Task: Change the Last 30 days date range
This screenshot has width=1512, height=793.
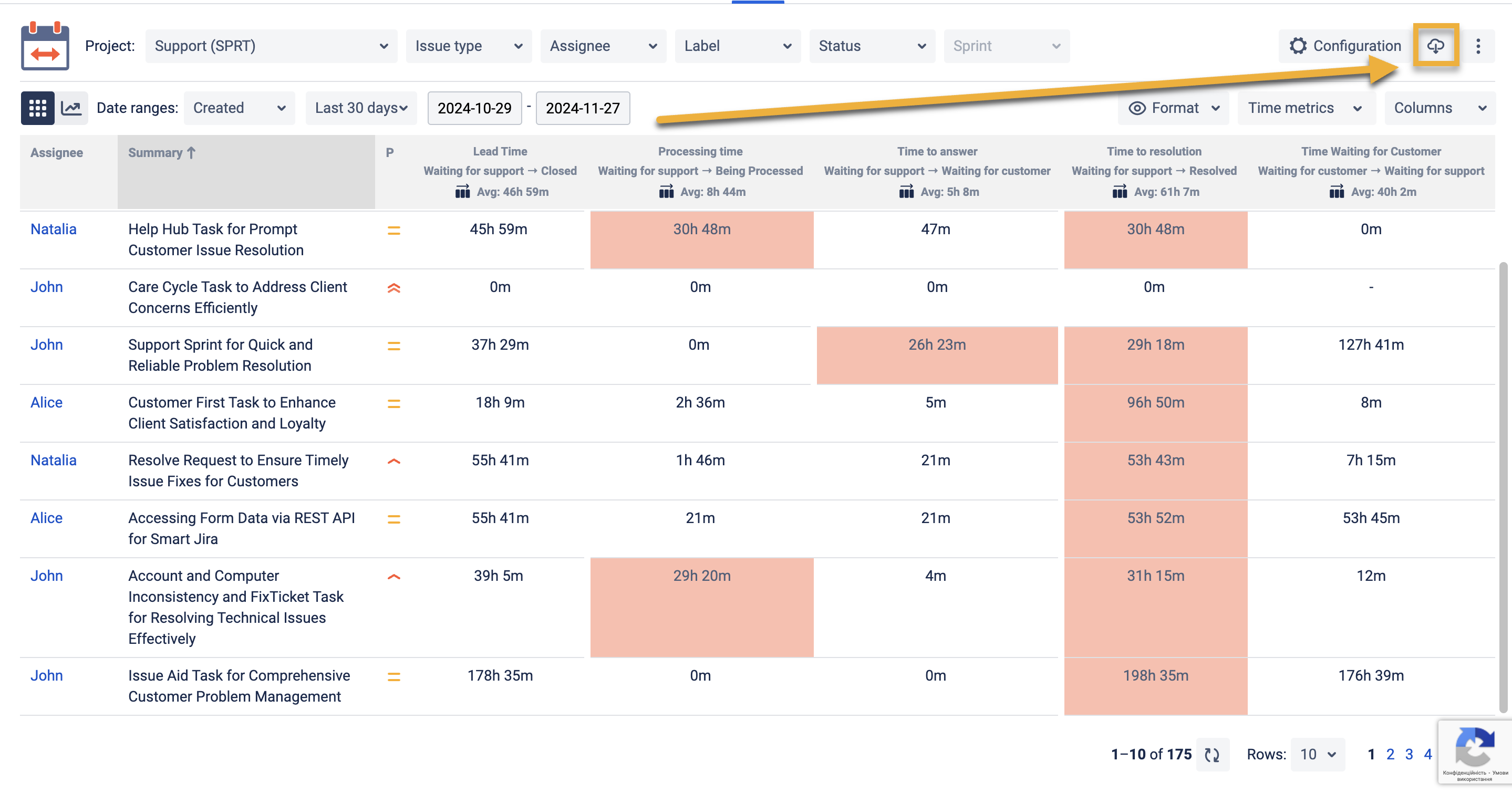Action: pyautogui.click(x=360, y=108)
